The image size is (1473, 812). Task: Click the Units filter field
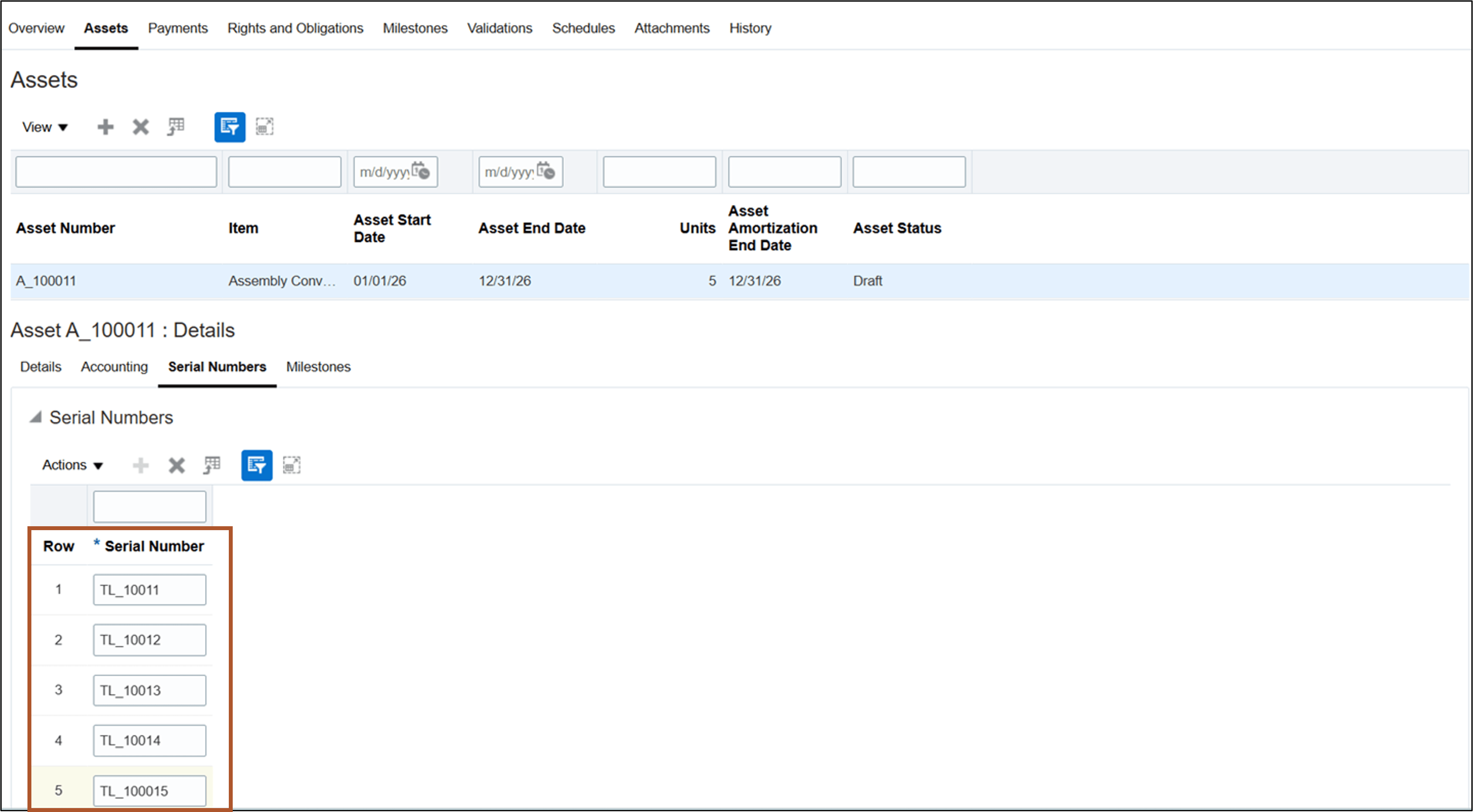[659, 172]
